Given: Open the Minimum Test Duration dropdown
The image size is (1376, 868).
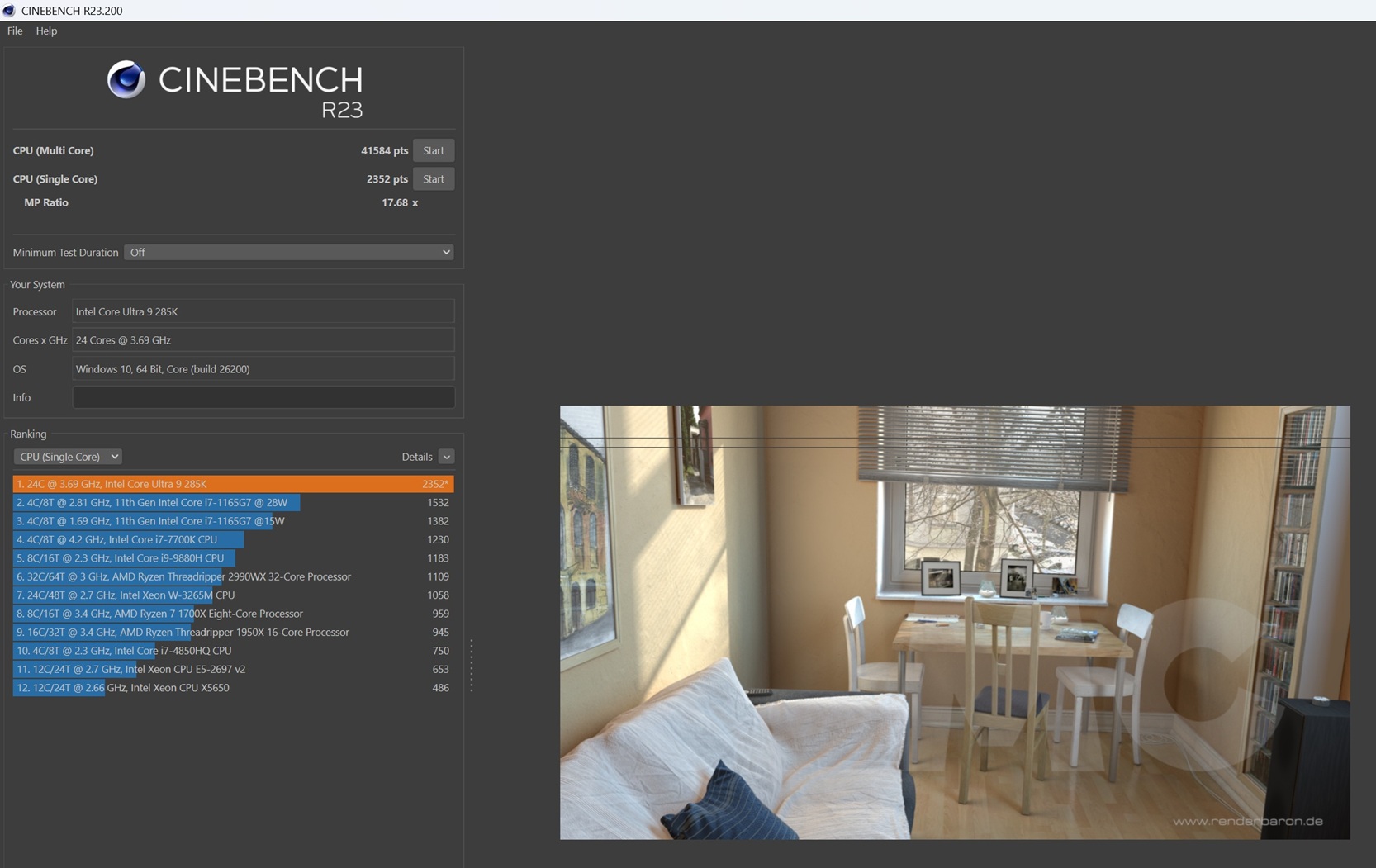Looking at the screenshot, I should pos(289,253).
